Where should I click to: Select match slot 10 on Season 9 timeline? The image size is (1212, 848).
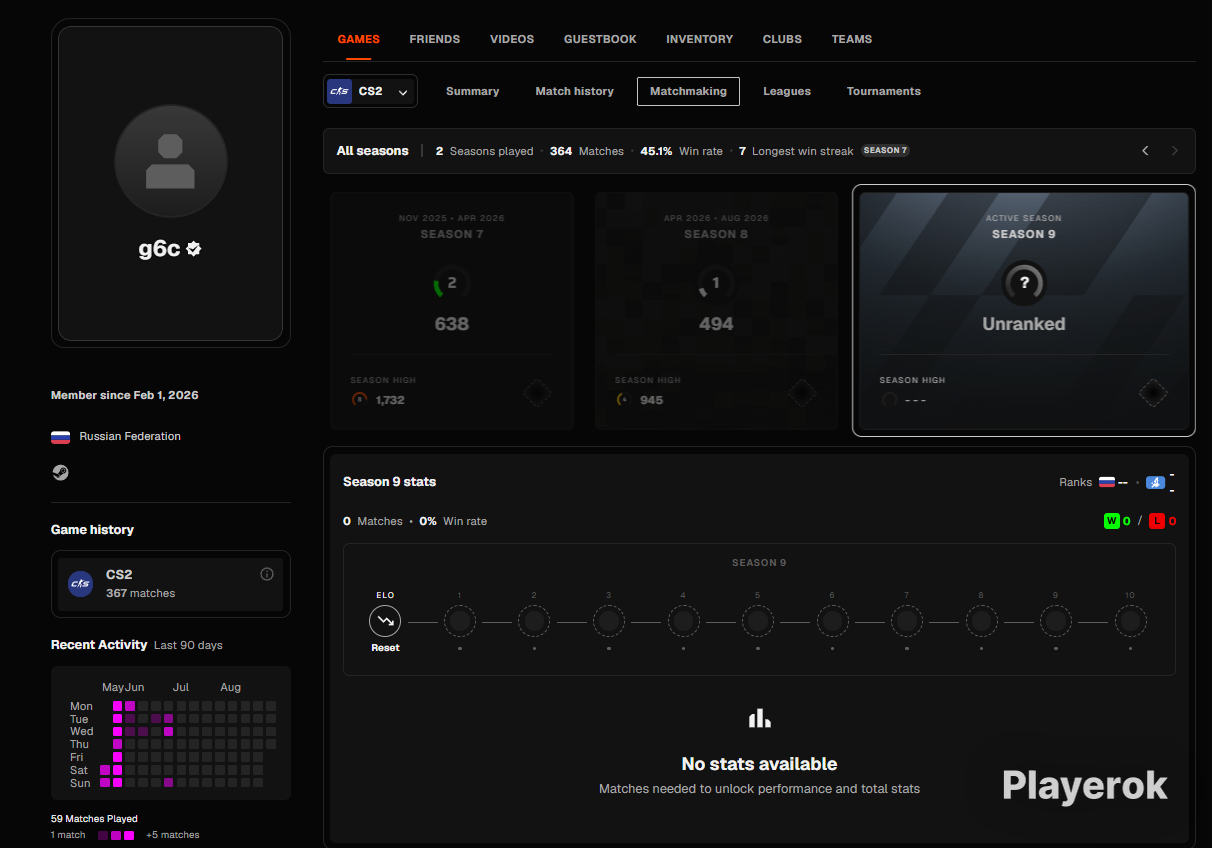[1130, 621]
